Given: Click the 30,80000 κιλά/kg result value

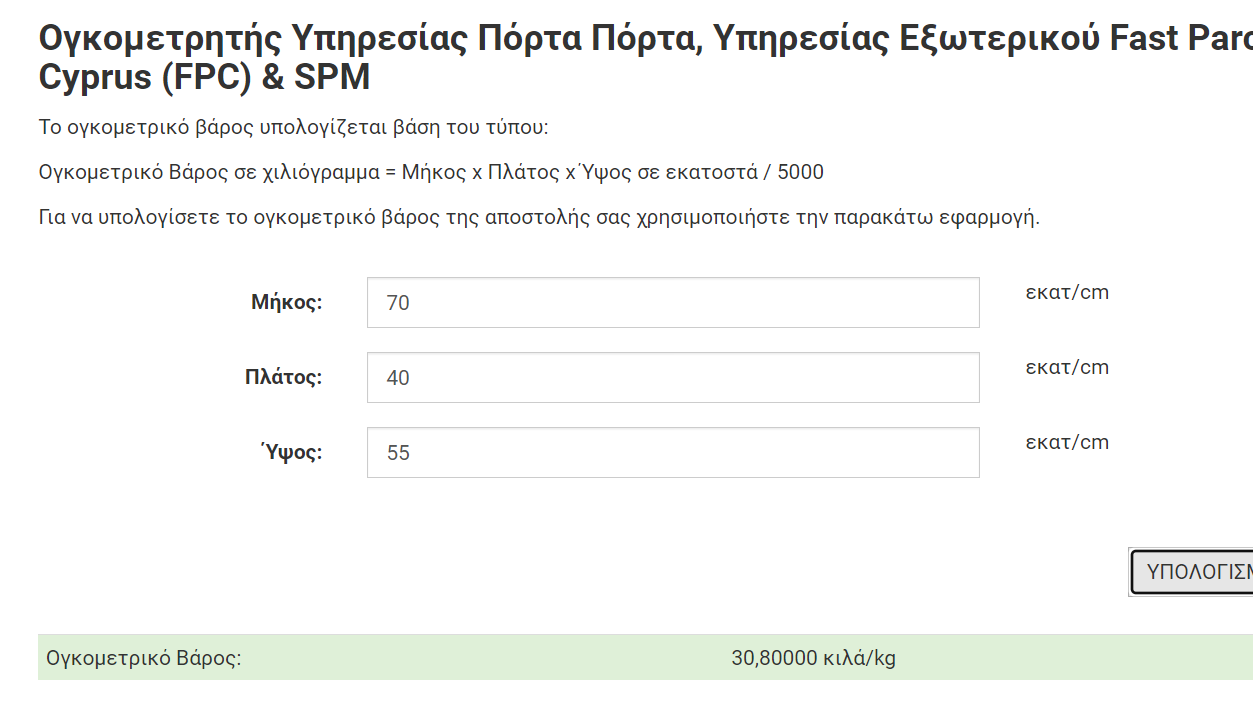Looking at the screenshot, I should pos(813,659).
